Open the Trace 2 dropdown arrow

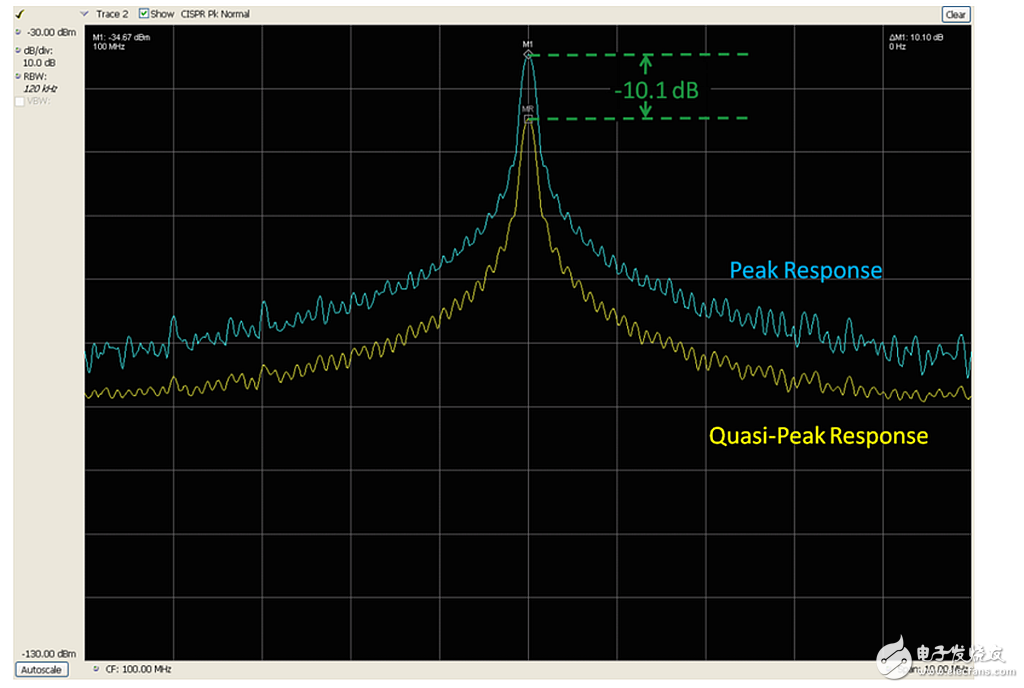pos(83,14)
